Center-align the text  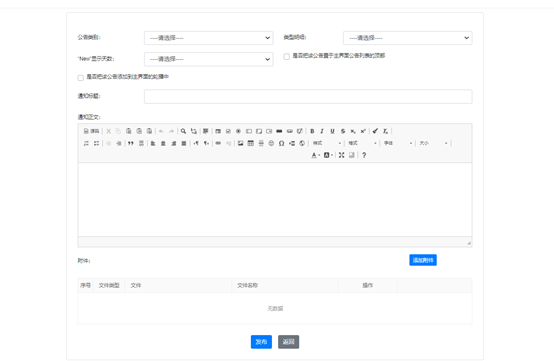coord(163,143)
